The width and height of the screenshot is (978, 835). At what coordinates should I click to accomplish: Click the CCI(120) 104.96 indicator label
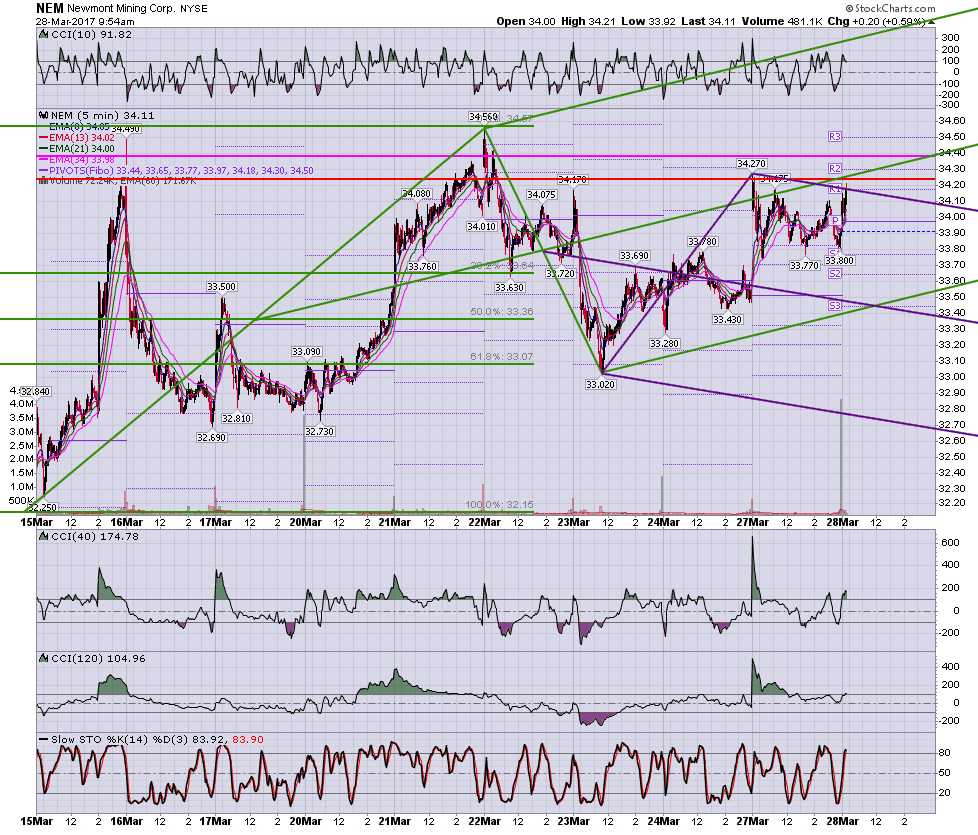tap(98, 659)
